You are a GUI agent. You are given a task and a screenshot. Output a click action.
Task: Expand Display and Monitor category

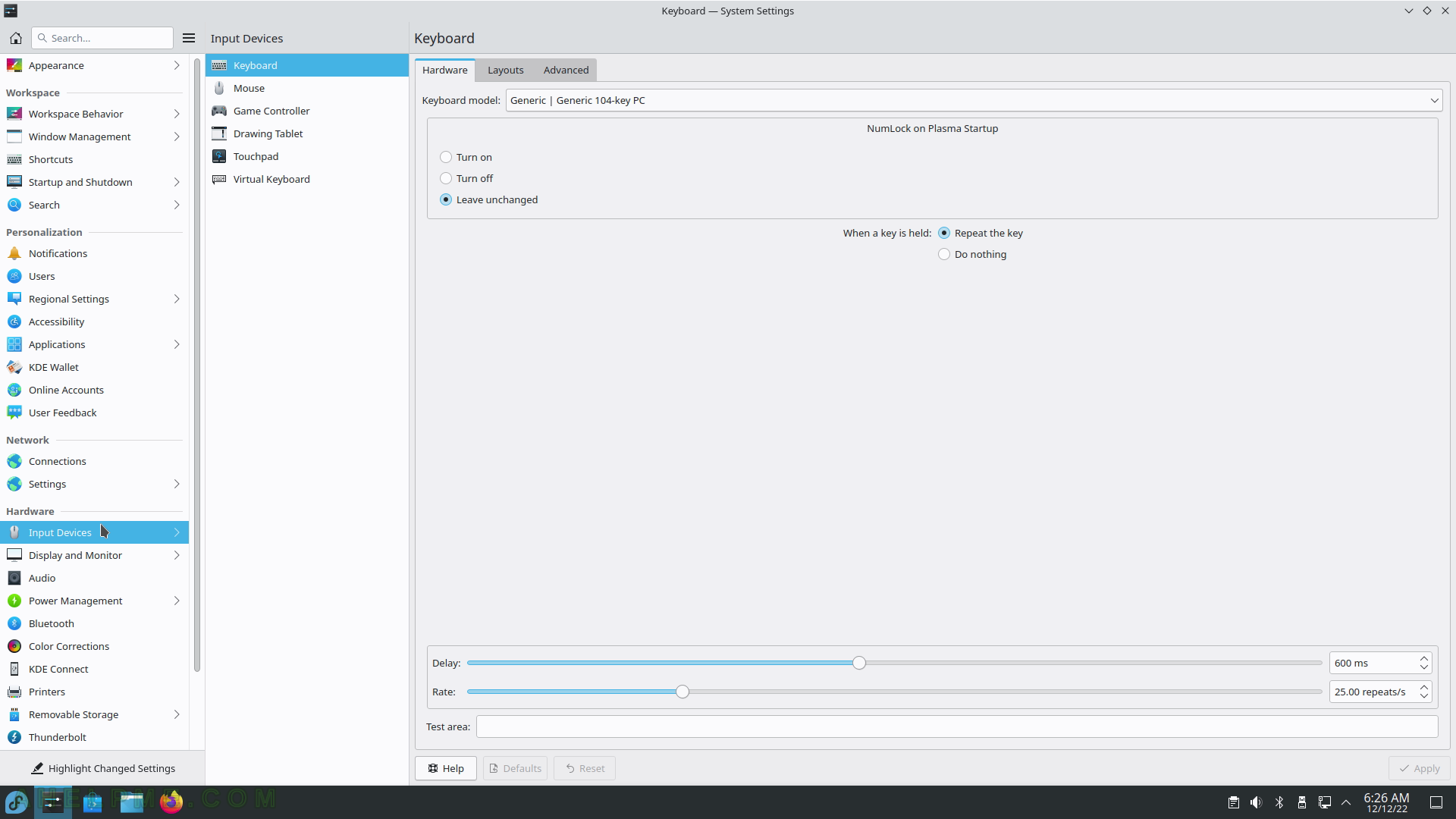[x=94, y=555]
